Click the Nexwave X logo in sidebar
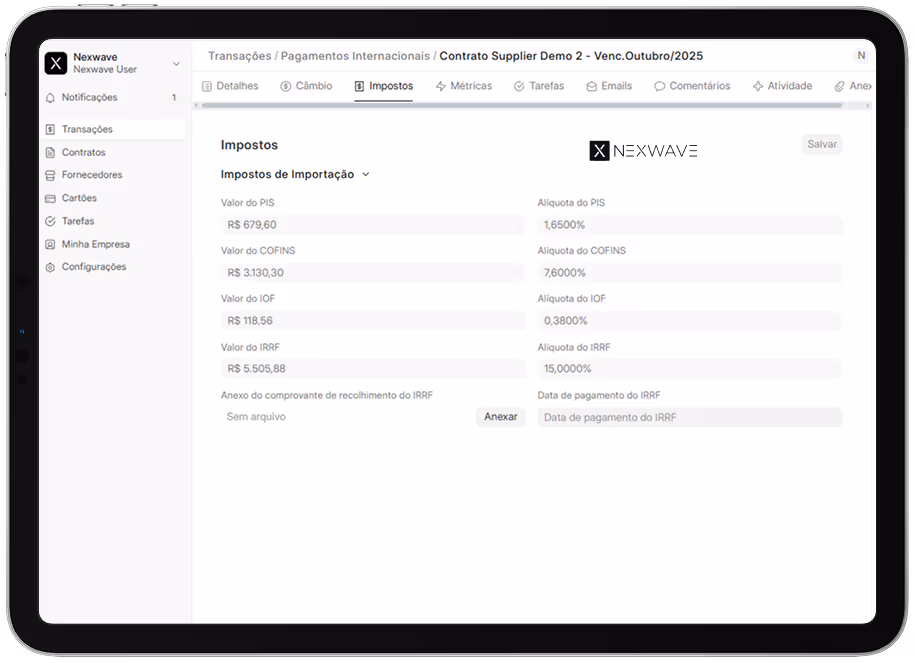 [56, 63]
